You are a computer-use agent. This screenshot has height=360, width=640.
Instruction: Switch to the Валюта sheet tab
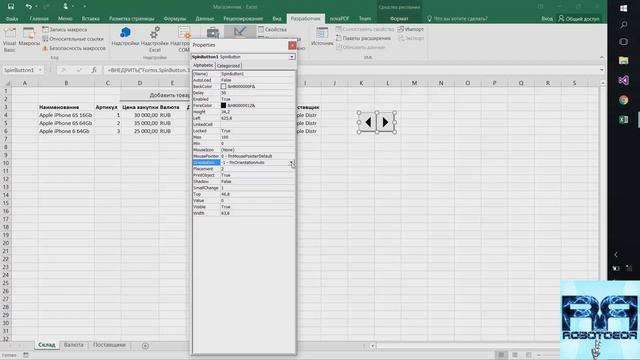tap(73, 345)
